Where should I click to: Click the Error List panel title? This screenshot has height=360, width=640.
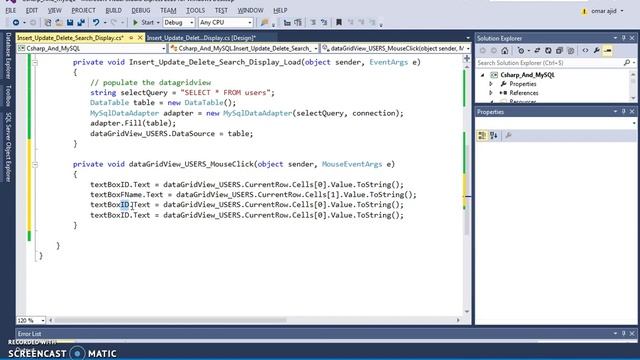[29, 334]
